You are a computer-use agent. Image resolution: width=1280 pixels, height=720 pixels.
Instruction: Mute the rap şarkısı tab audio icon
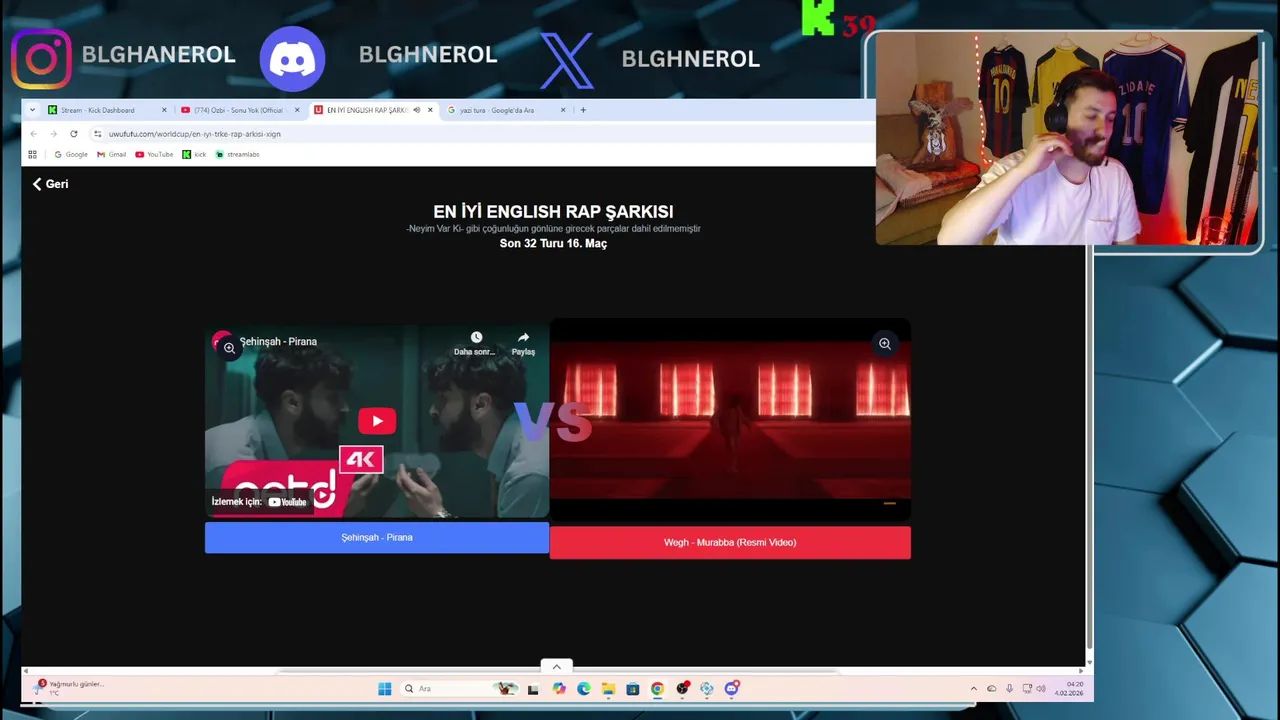click(x=416, y=110)
